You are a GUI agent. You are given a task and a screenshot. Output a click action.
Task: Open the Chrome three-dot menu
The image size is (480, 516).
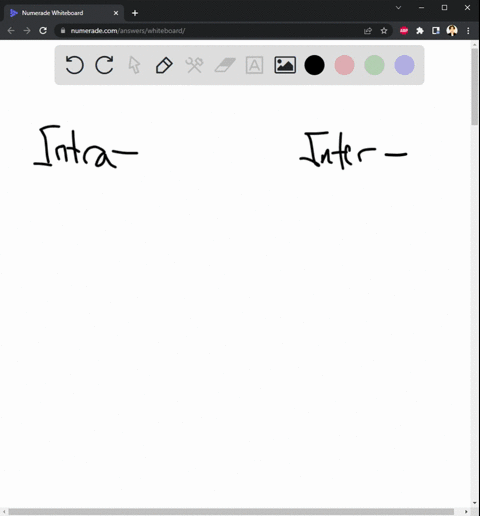coord(468,31)
